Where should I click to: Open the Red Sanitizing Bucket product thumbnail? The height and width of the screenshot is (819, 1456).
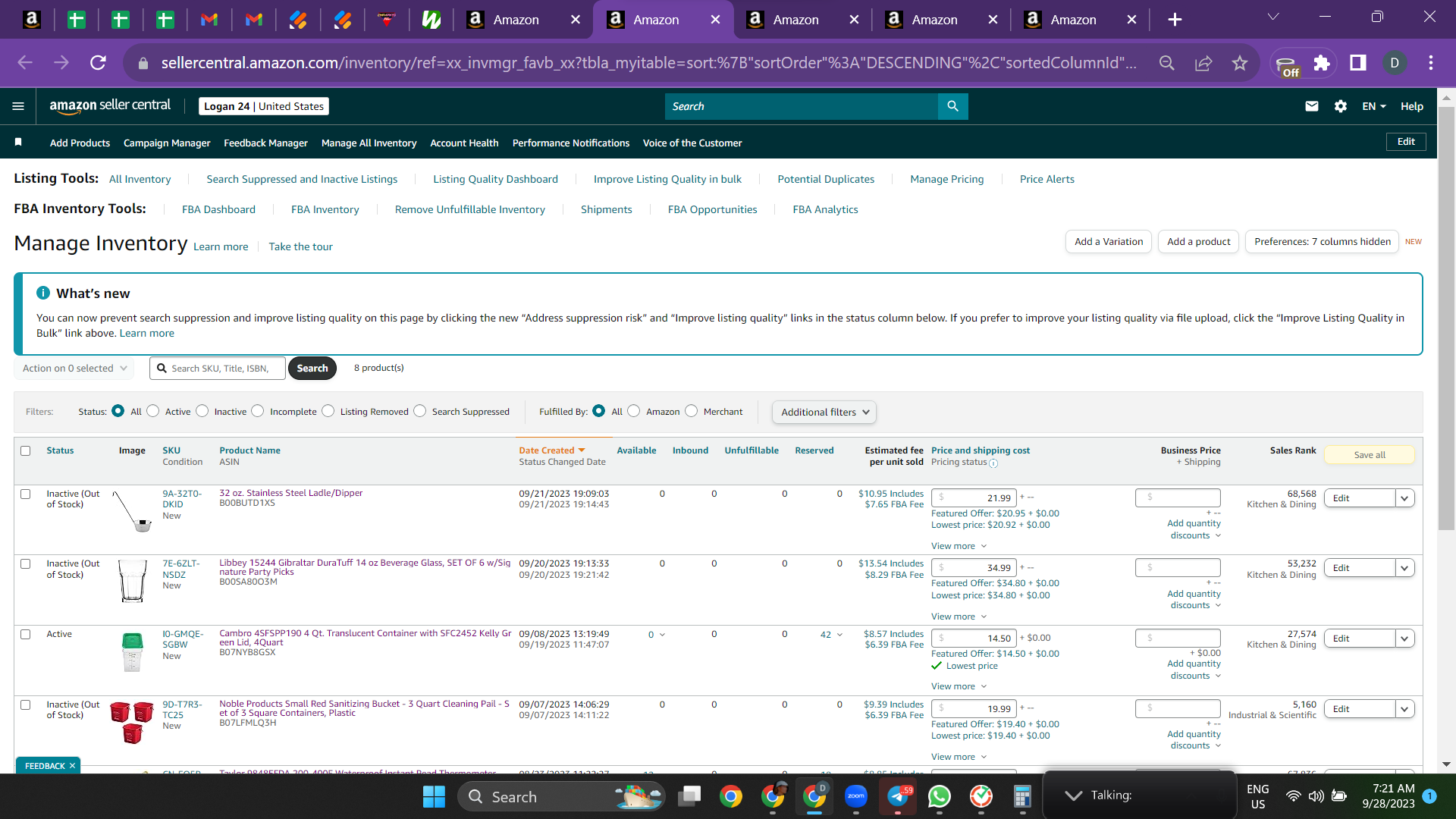[x=132, y=722]
